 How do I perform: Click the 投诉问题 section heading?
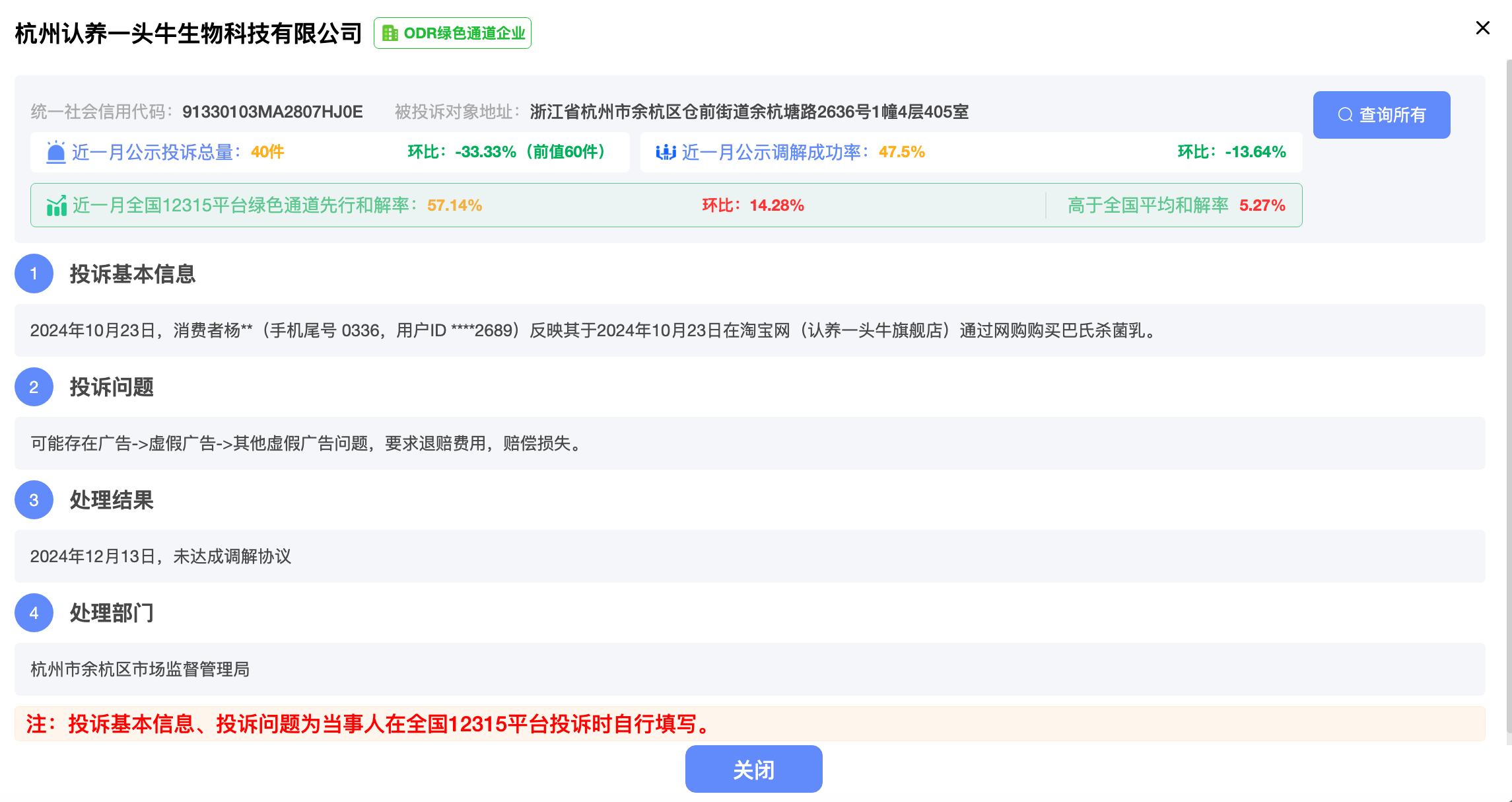(112, 386)
